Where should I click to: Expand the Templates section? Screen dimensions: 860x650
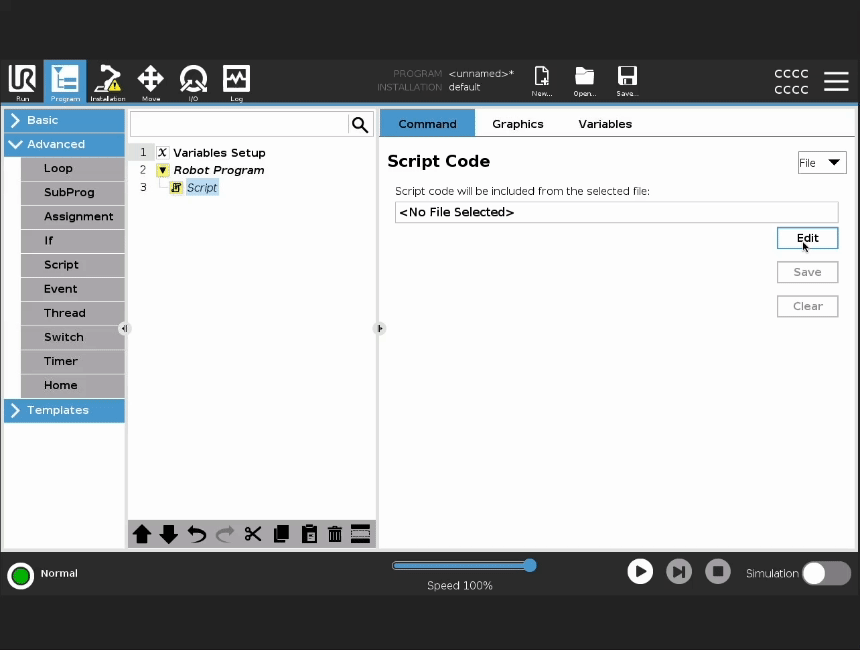64,410
